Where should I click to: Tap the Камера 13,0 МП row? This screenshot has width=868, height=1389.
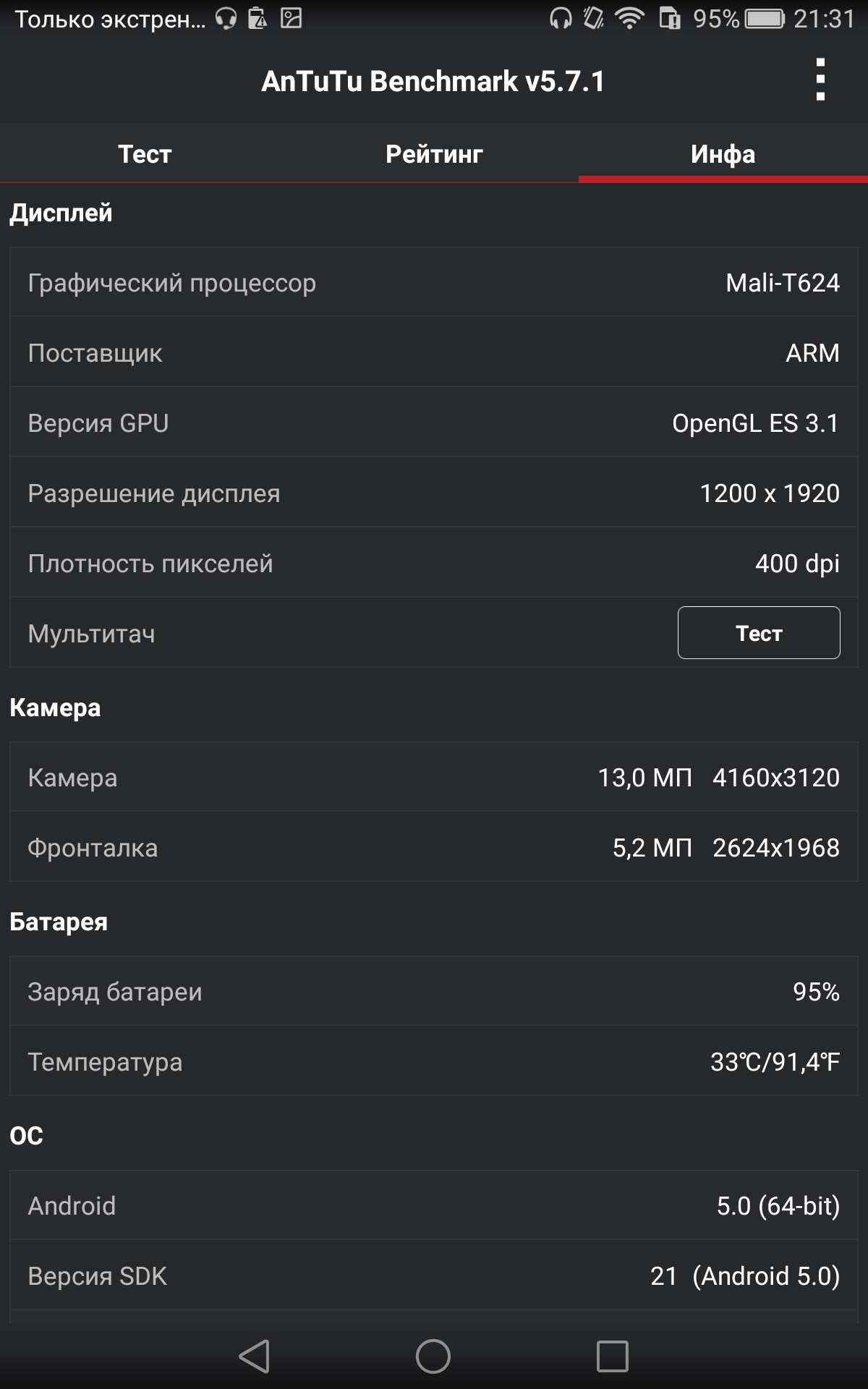coord(434,777)
